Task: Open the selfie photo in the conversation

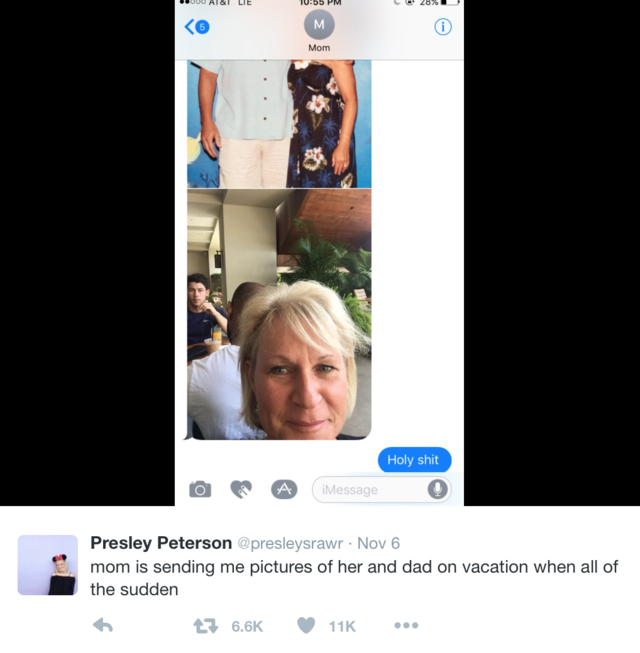Action: click(279, 314)
